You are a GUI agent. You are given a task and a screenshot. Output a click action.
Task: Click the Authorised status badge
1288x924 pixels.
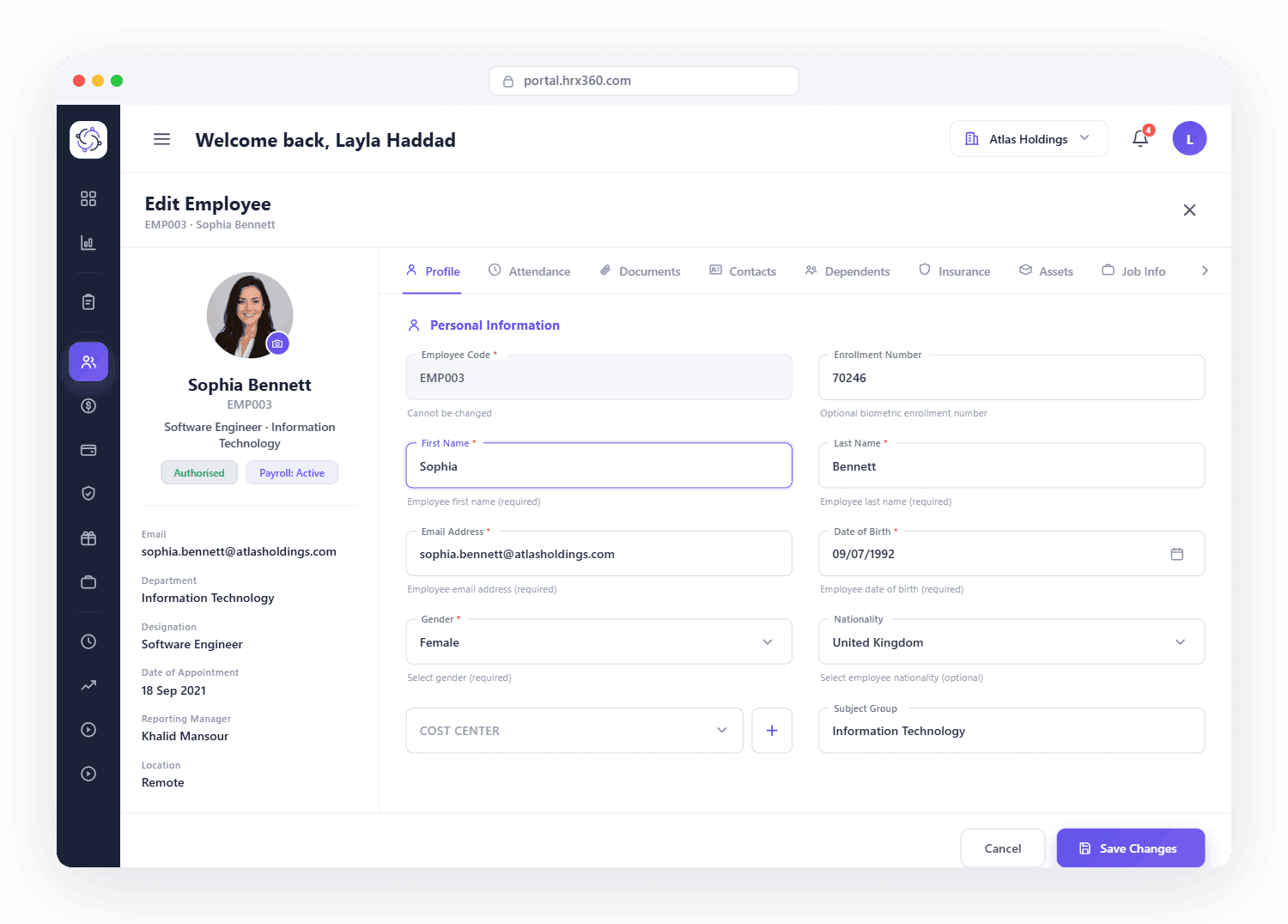[x=199, y=473]
